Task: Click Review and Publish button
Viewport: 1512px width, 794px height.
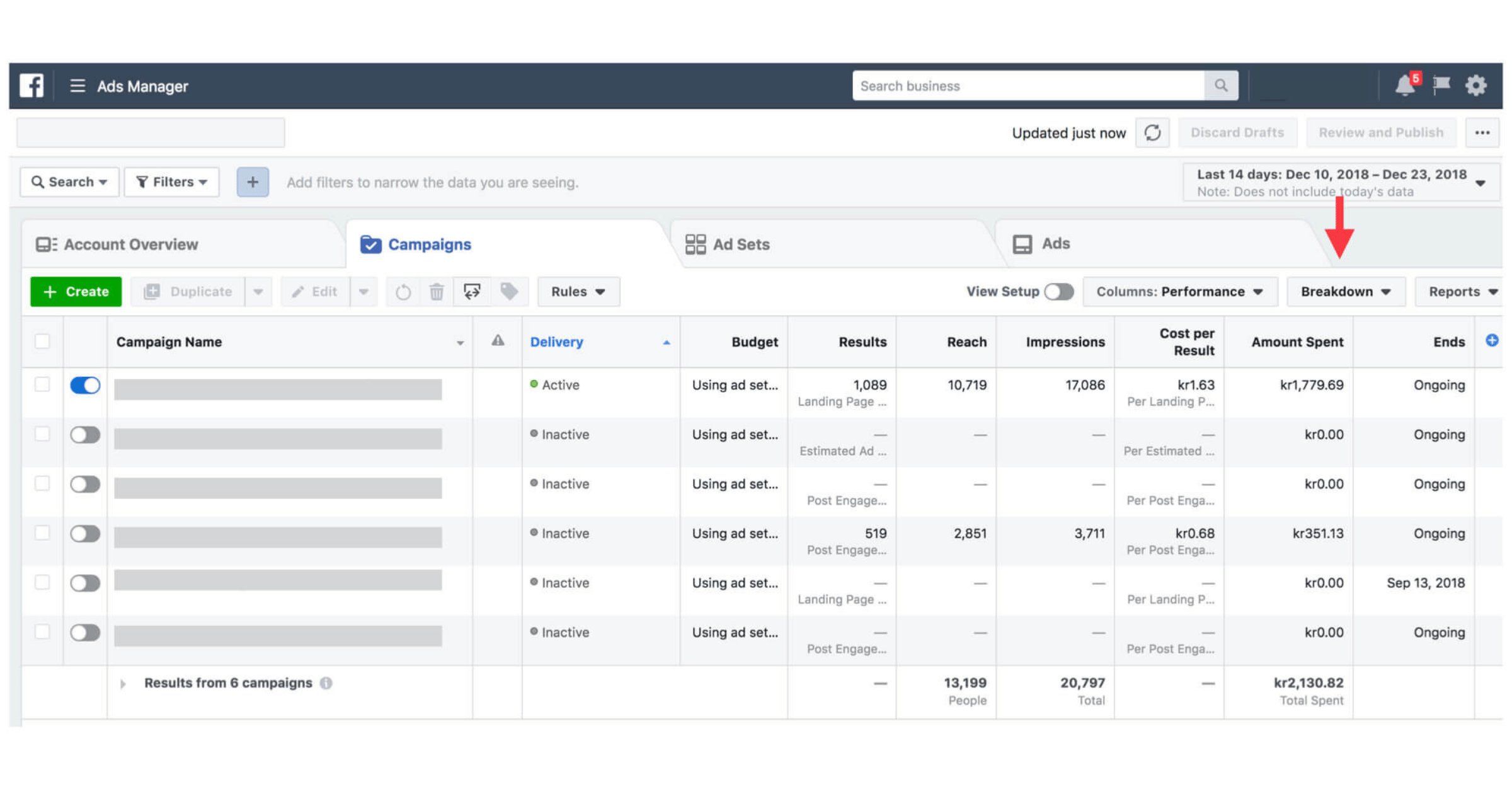Action: [1381, 133]
